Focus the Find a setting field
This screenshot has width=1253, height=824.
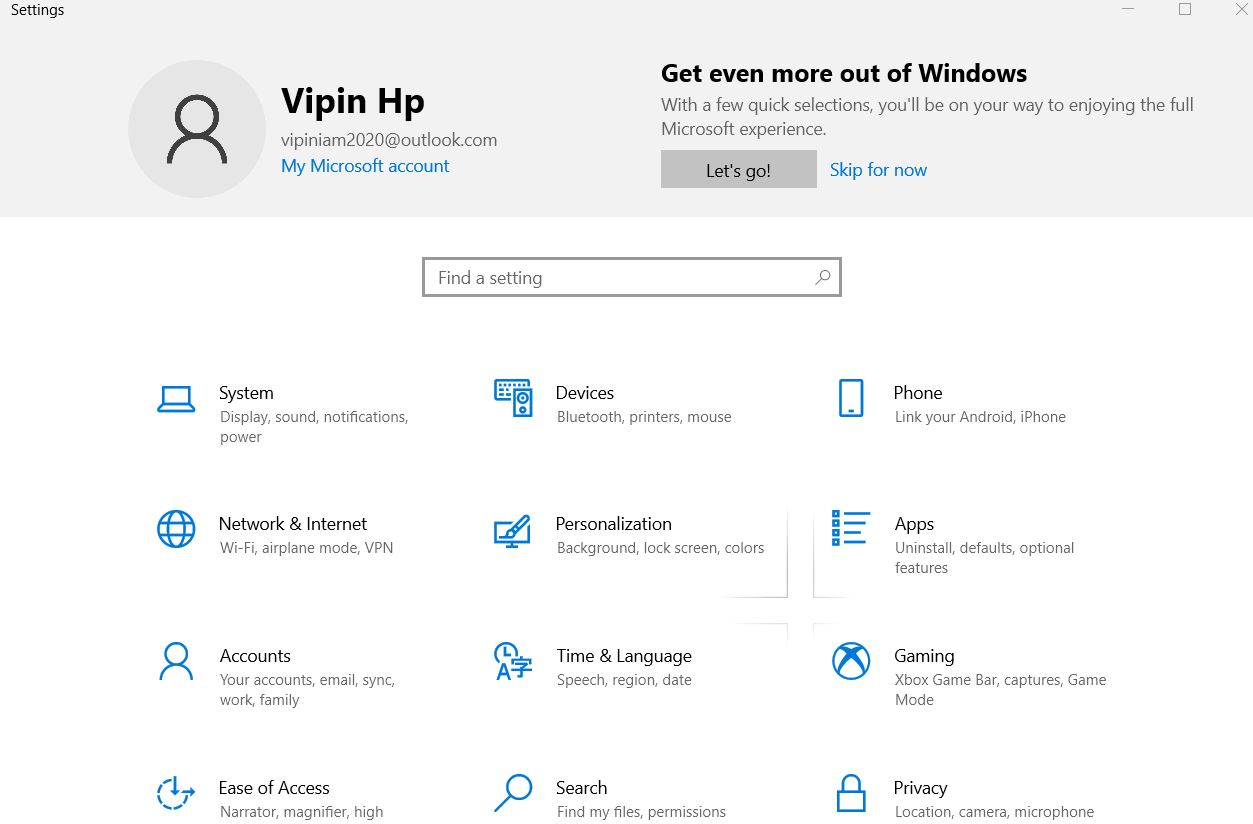tap(632, 278)
